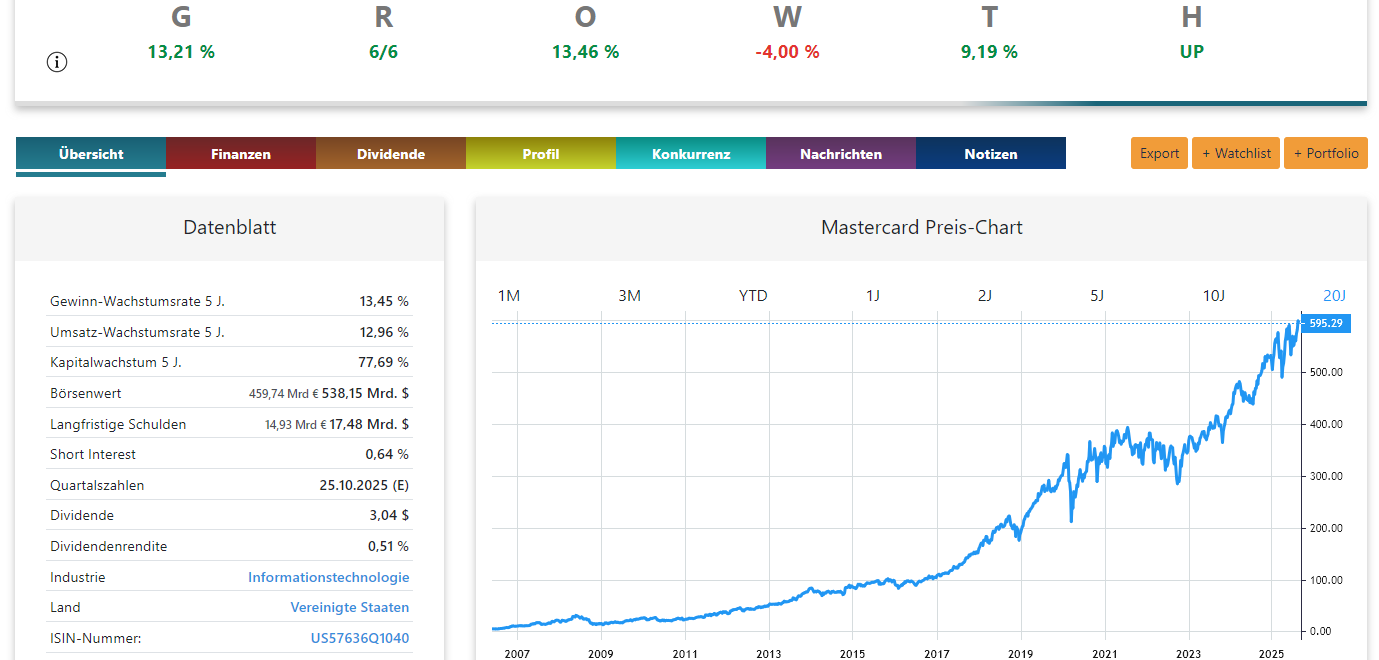Select YTD chart range
The image size is (1379, 660).
click(753, 296)
